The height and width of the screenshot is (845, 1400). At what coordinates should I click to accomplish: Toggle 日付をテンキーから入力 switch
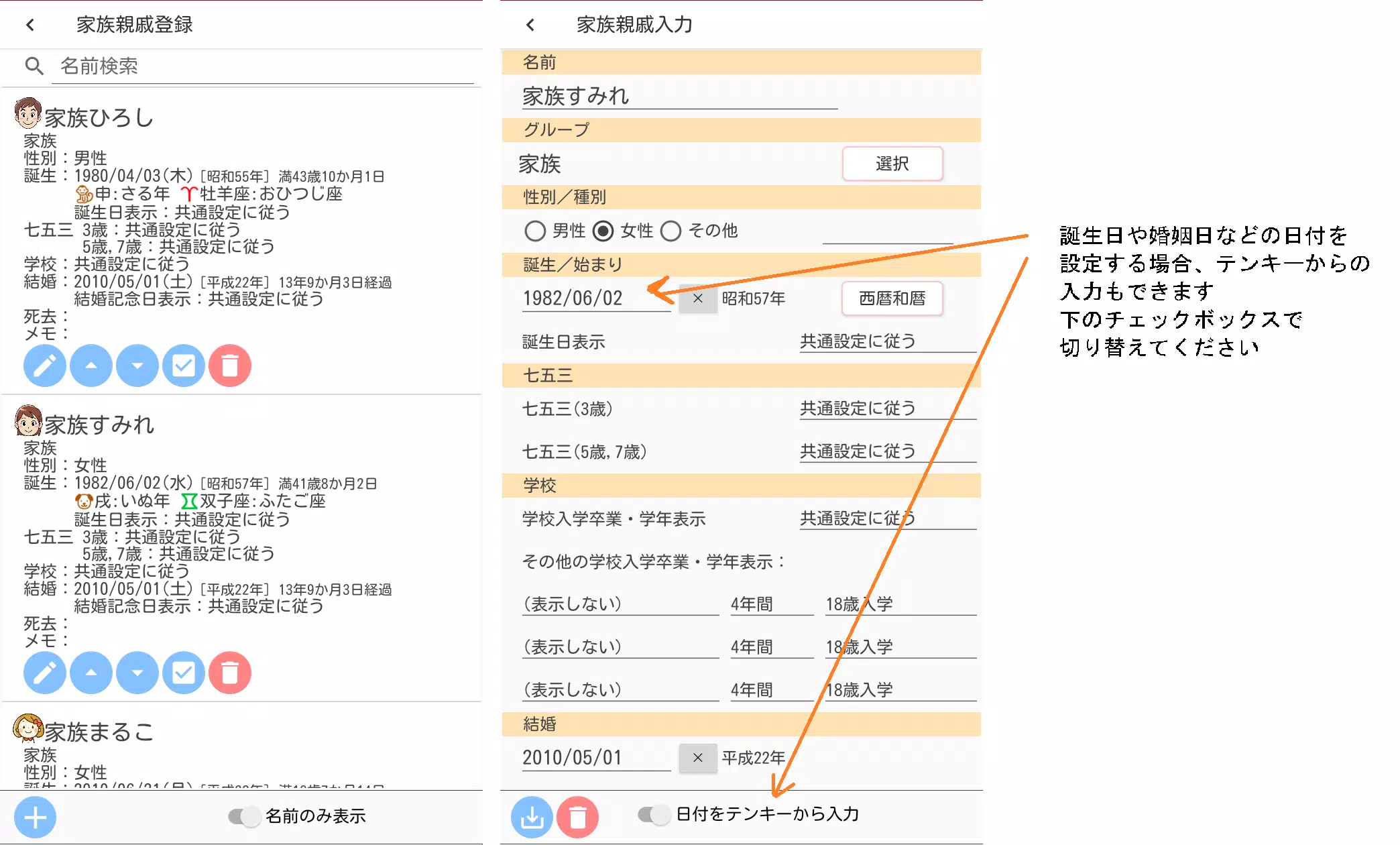(654, 814)
